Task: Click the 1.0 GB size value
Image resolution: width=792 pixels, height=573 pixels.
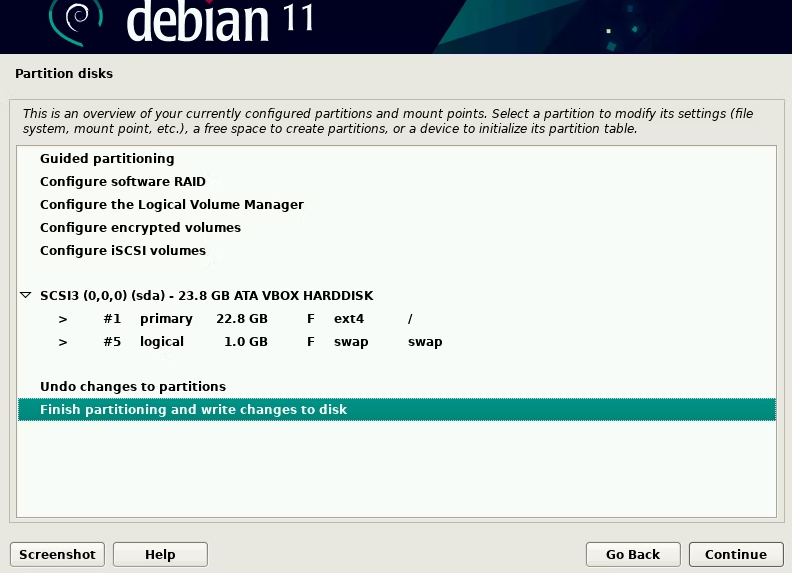Action: coord(245,342)
